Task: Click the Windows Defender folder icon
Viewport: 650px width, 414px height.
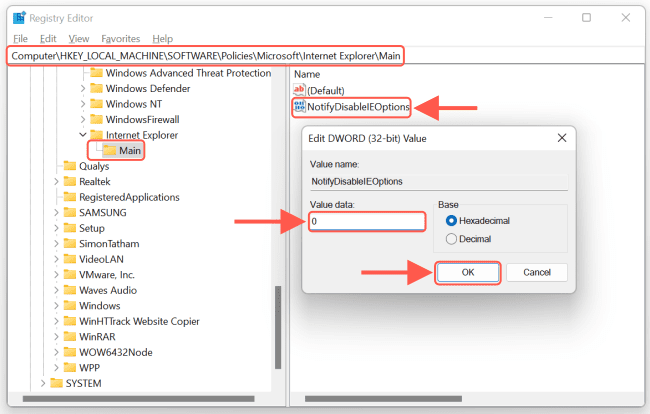Action: pyautogui.click(x=97, y=88)
